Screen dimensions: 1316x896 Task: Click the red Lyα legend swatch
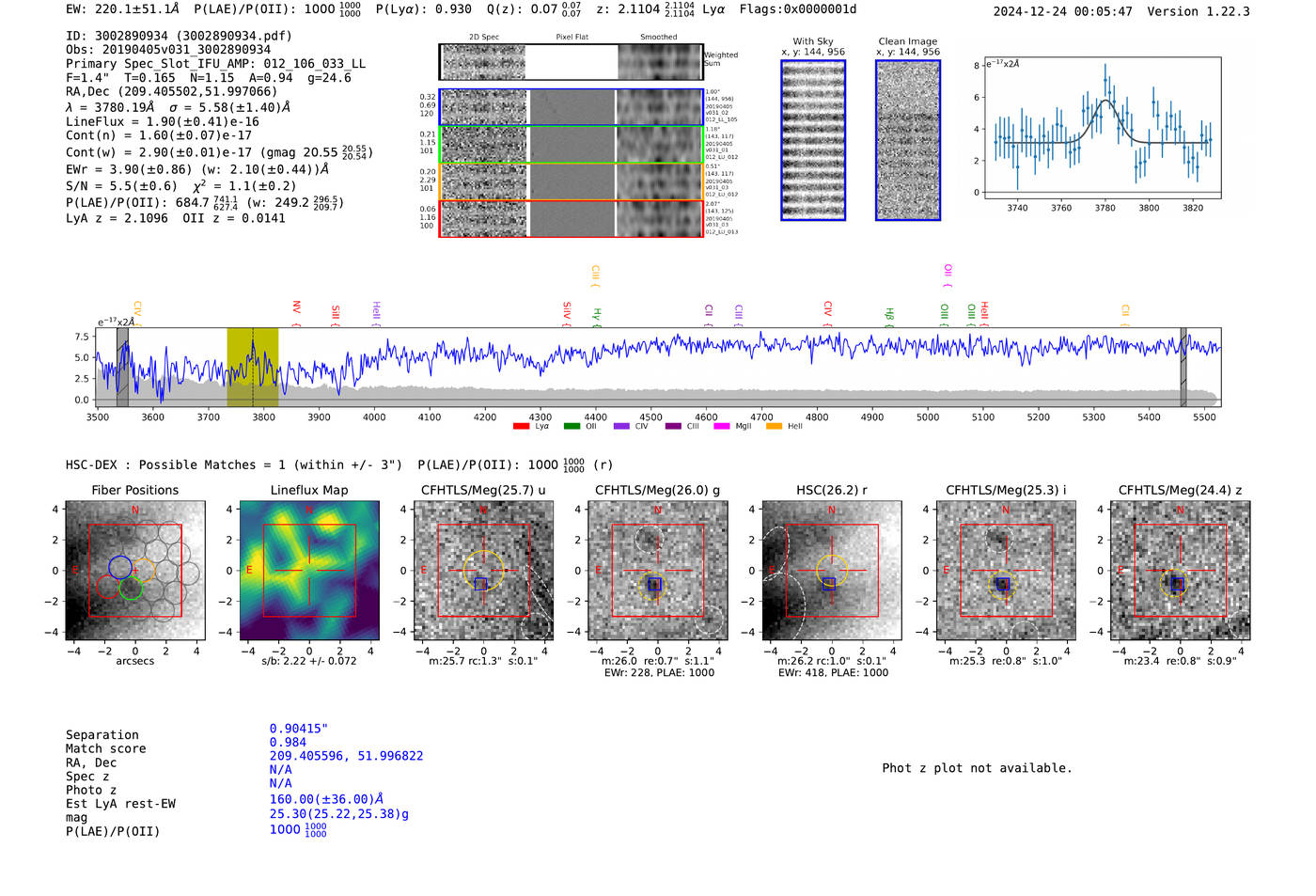point(522,427)
